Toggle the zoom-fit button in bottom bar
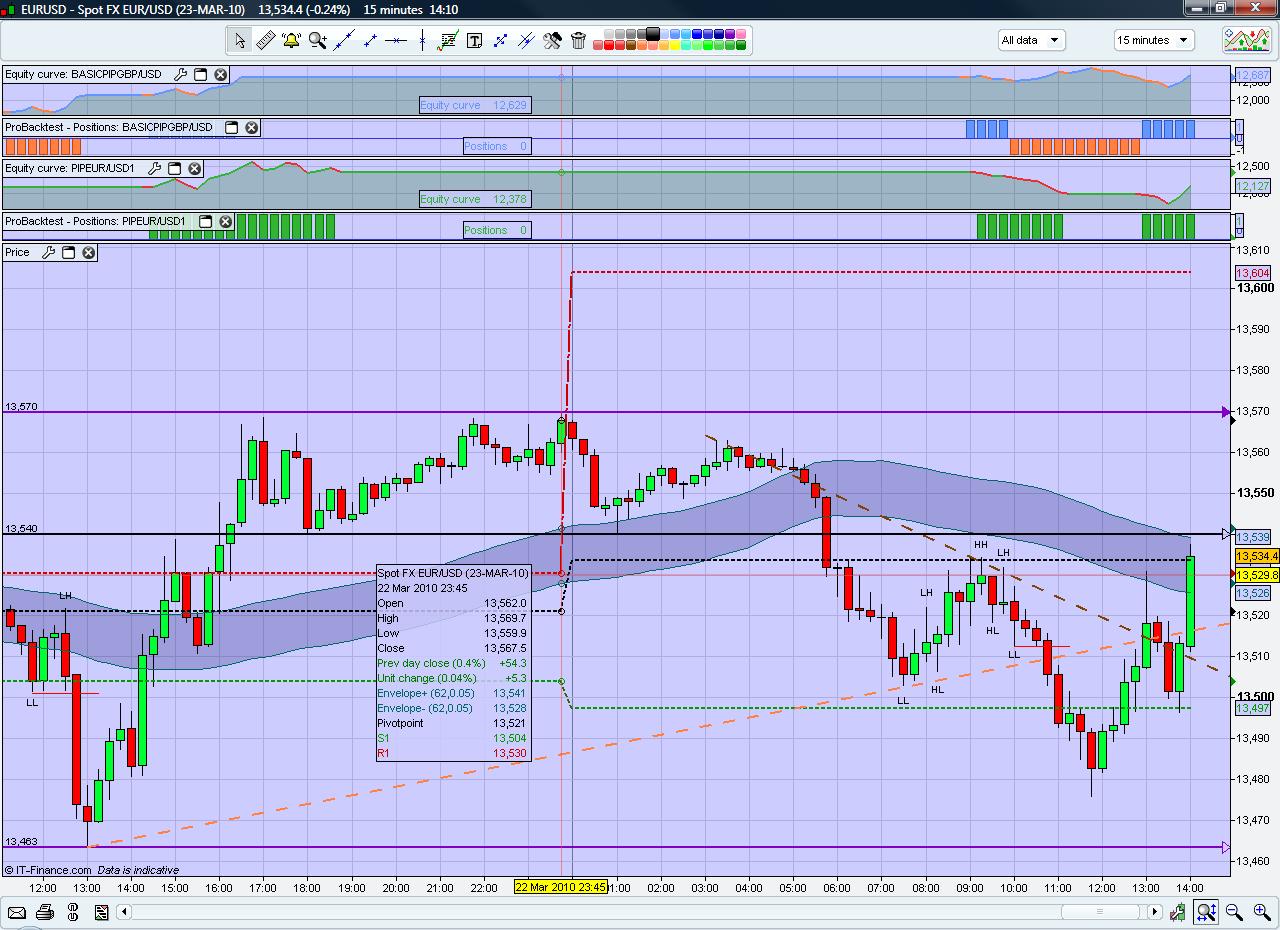 click(x=1206, y=912)
